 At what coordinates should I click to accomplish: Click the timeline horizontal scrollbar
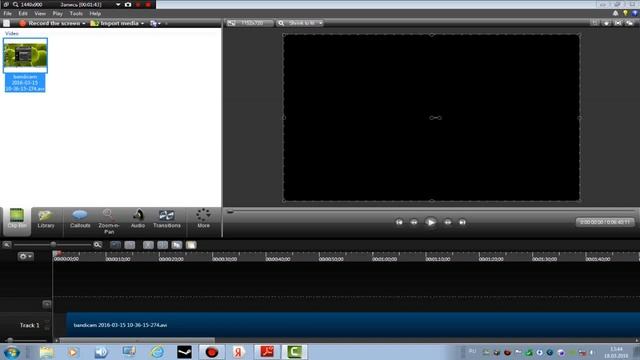point(137,340)
